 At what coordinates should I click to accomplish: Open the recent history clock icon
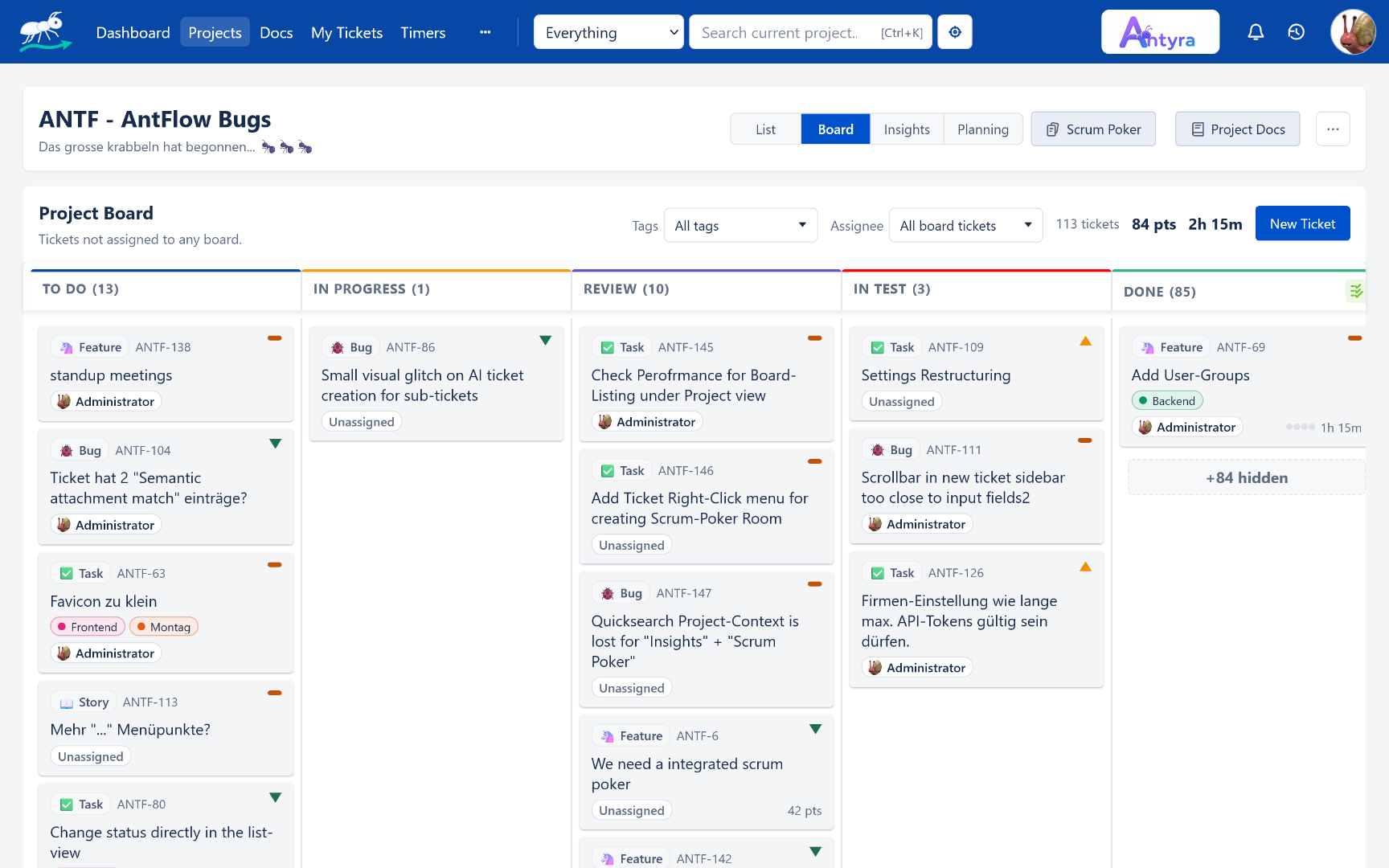(1296, 32)
